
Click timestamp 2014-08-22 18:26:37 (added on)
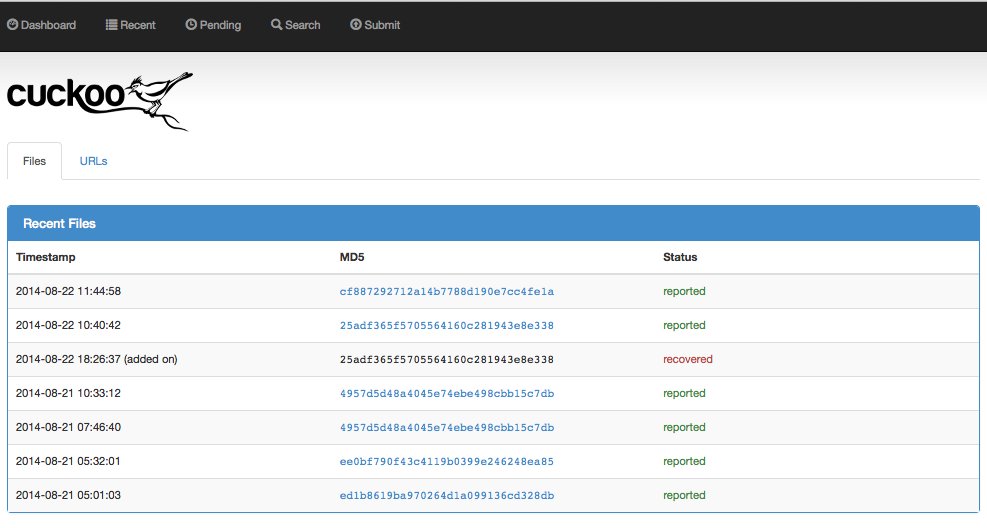pyautogui.click(x=96, y=359)
